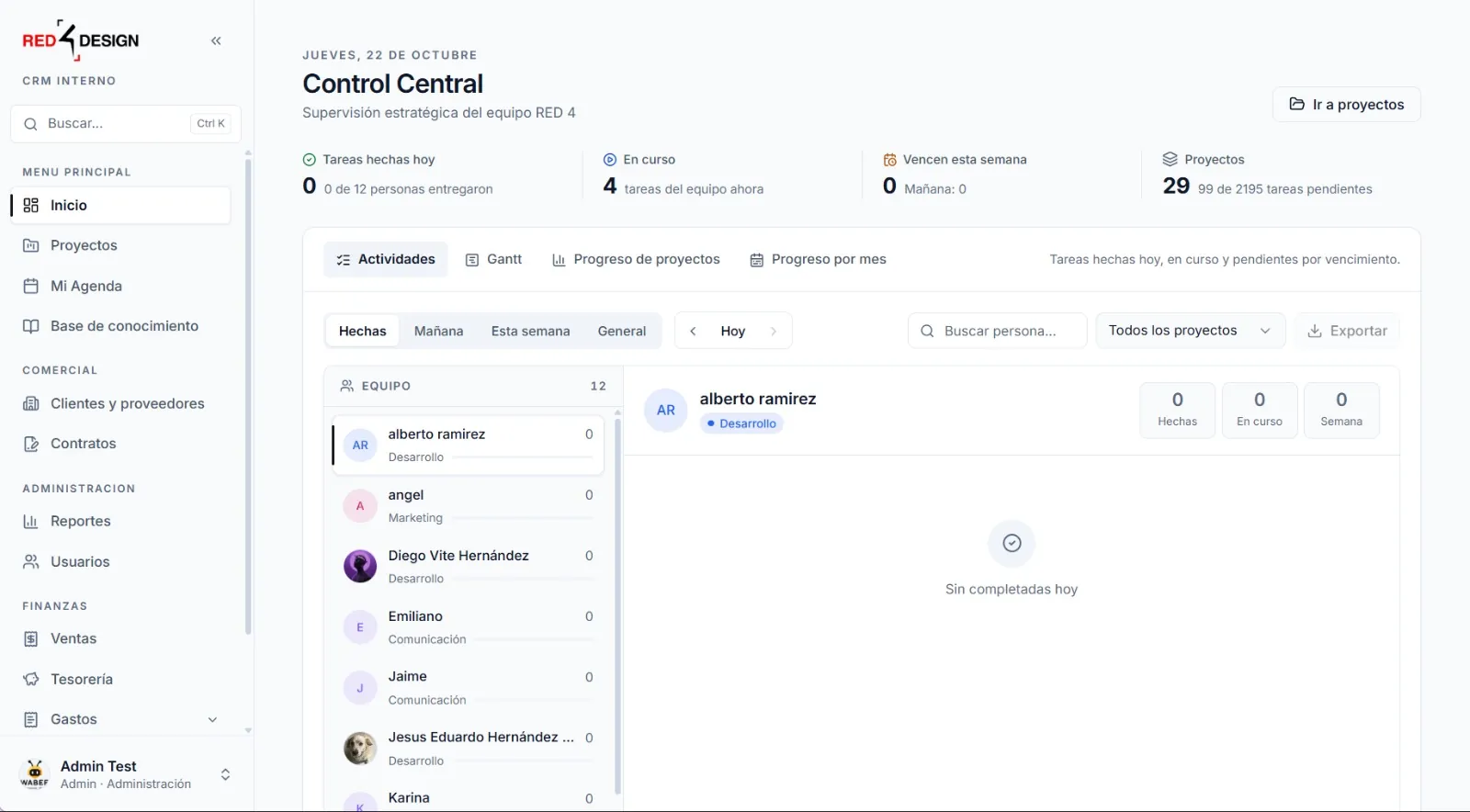This screenshot has width=1470, height=812.
Task: Open Base de conocimiento
Action: pos(120,326)
